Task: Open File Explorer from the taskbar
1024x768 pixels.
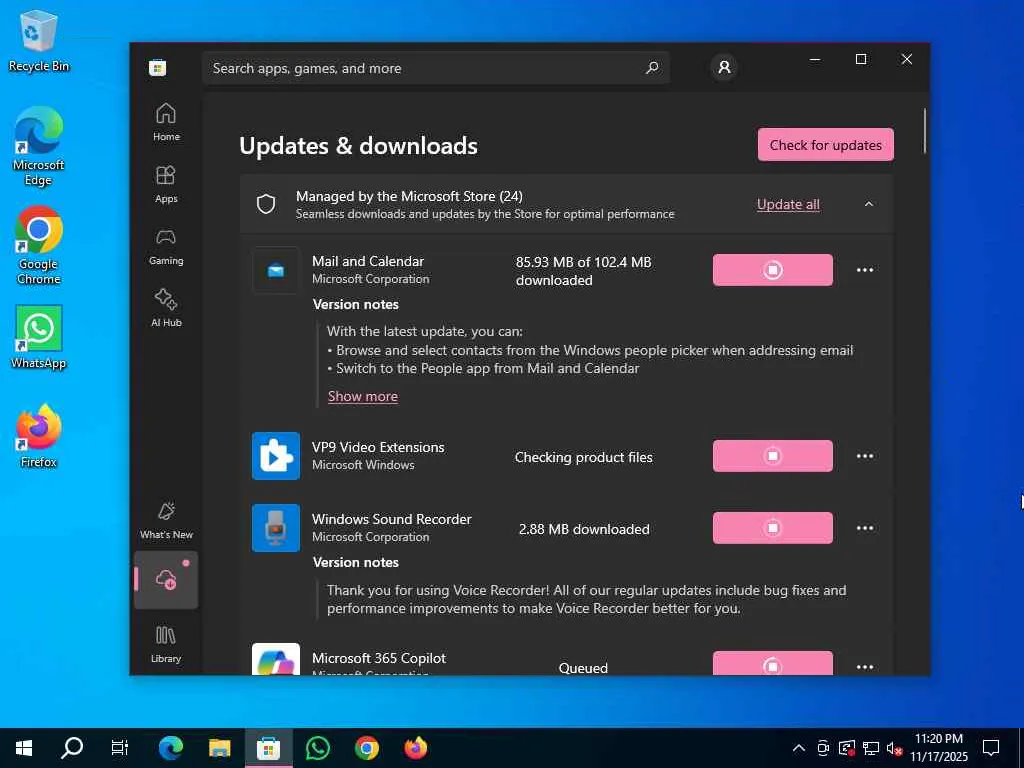Action: (219, 748)
